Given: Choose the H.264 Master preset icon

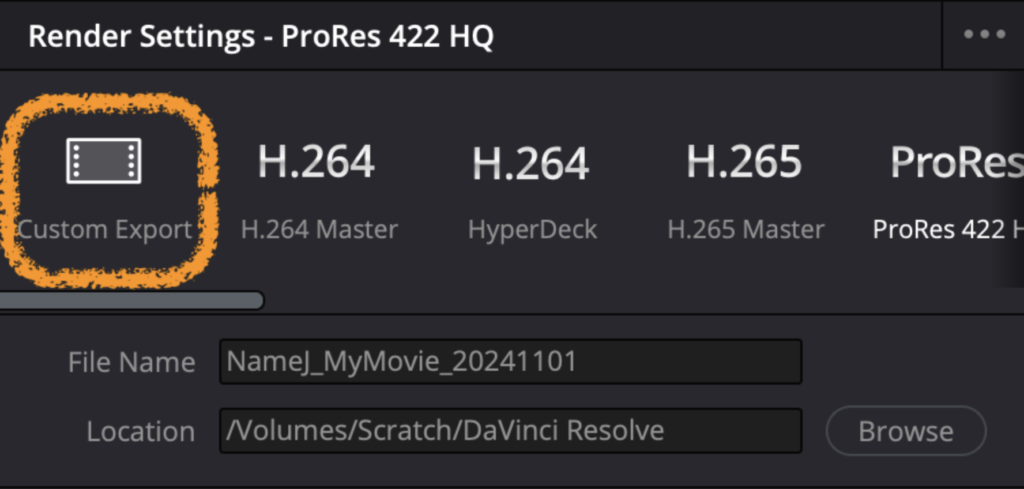Looking at the screenshot, I should 316,162.
